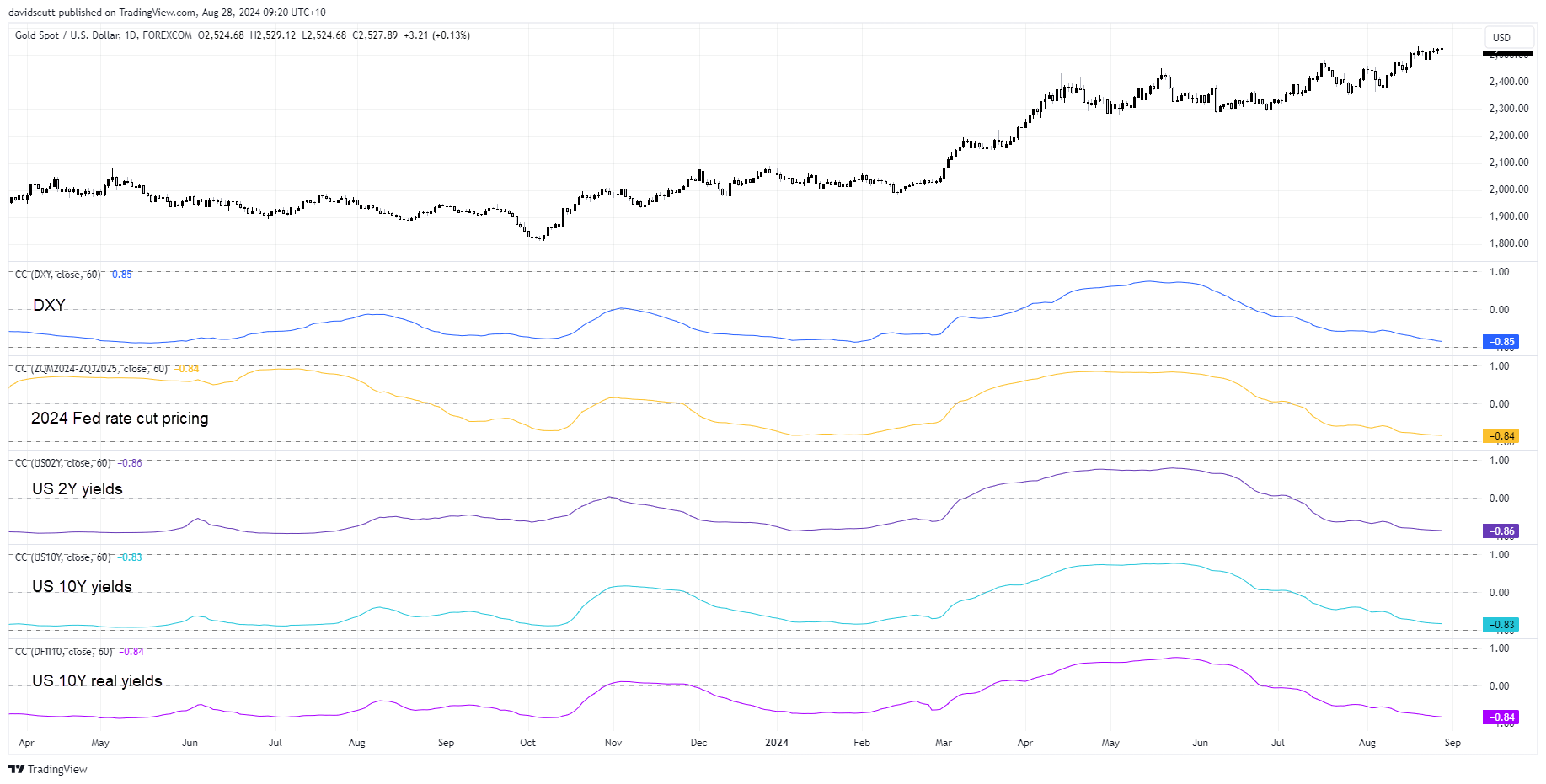Screen dimensions: 1546x784
Task: Click the Oct label on the time axis
Action: [527, 743]
